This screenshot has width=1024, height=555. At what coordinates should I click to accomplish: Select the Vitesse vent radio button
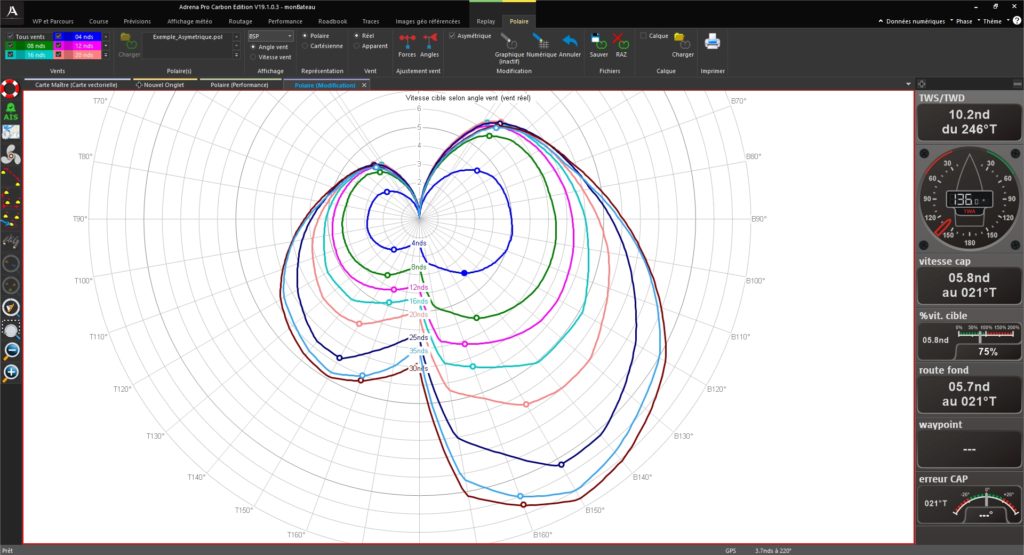pyautogui.click(x=253, y=57)
